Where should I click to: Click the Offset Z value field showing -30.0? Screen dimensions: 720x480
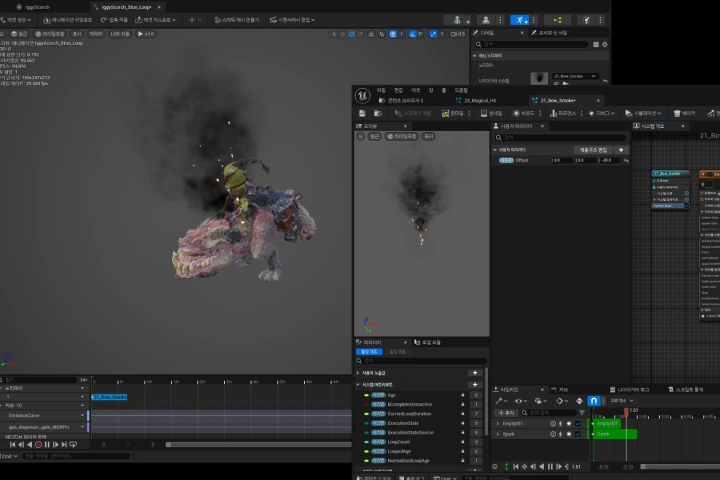pos(610,160)
